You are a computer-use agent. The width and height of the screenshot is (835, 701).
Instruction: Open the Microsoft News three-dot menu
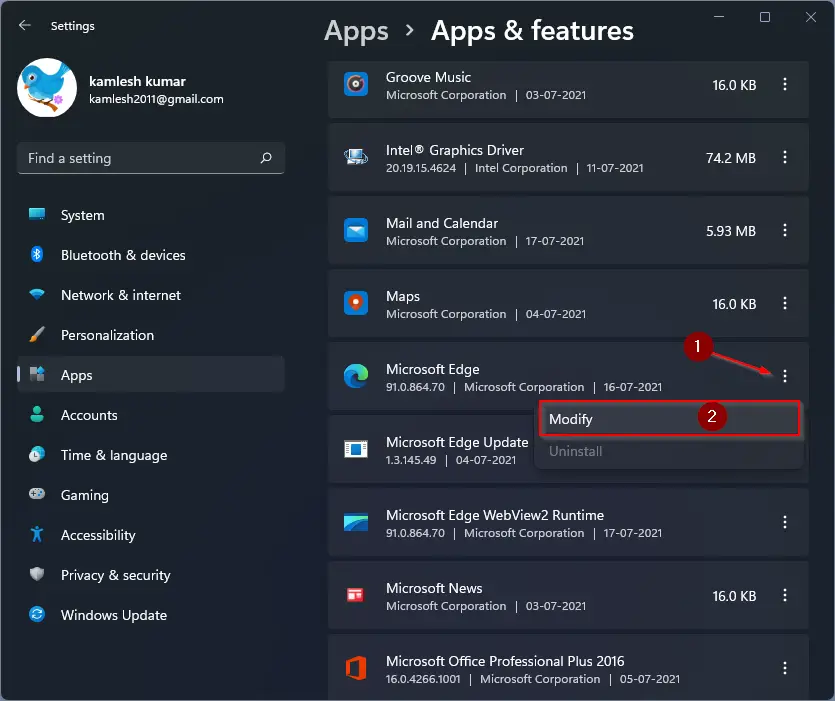[784, 595]
